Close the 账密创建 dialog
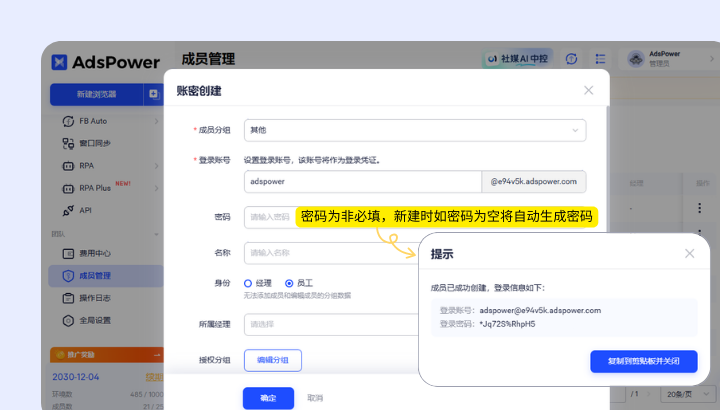 pos(589,90)
